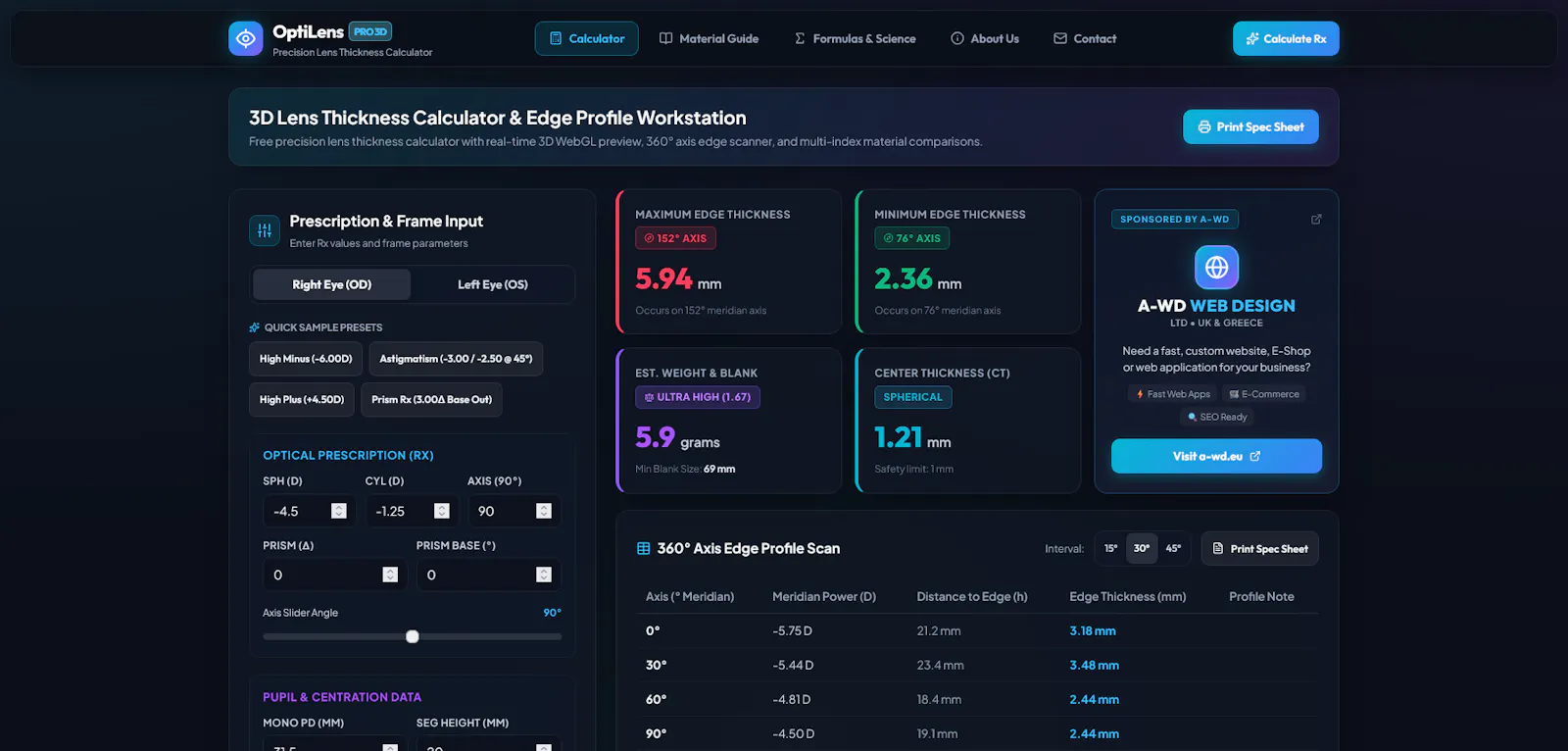1568x751 pixels.
Task: Click the A-WD globe icon
Action: click(x=1216, y=267)
